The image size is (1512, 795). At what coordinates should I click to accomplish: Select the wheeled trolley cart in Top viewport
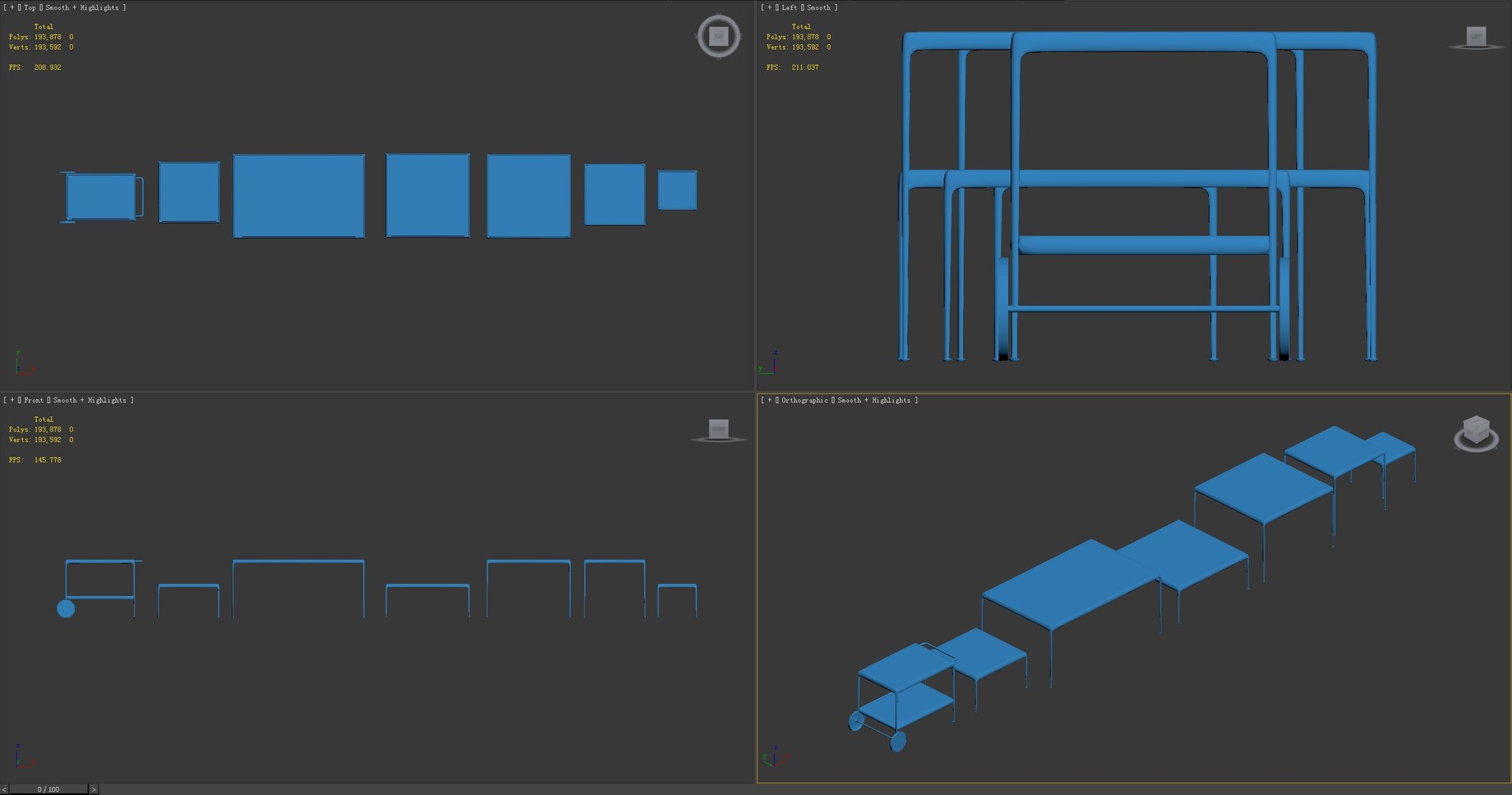(x=101, y=197)
